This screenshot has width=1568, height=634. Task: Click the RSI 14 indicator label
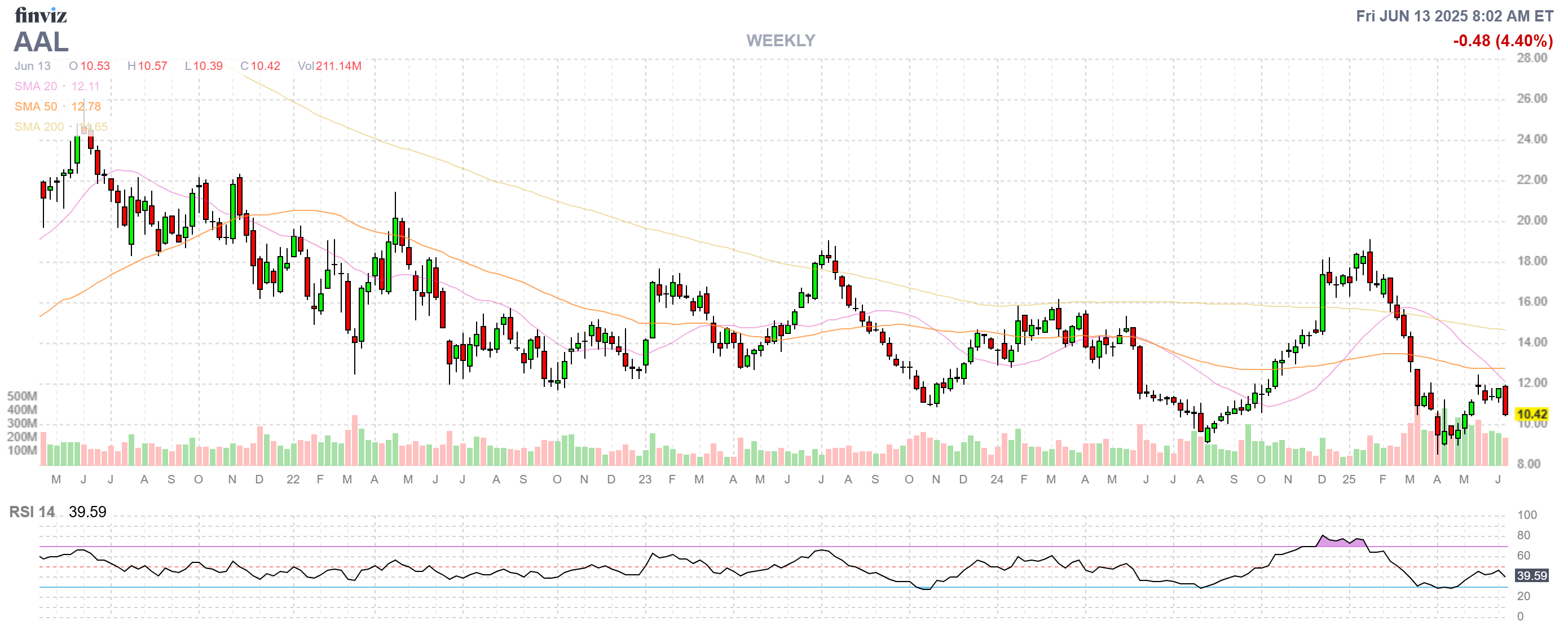32,512
